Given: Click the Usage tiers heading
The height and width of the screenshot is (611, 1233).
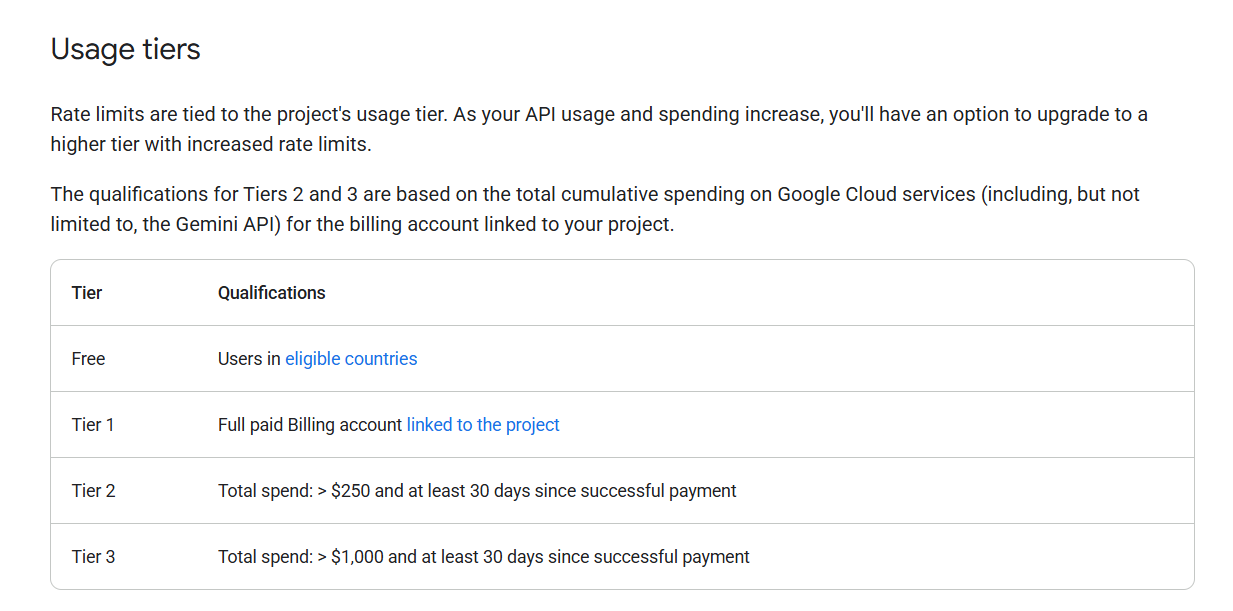Looking at the screenshot, I should click(x=126, y=49).
